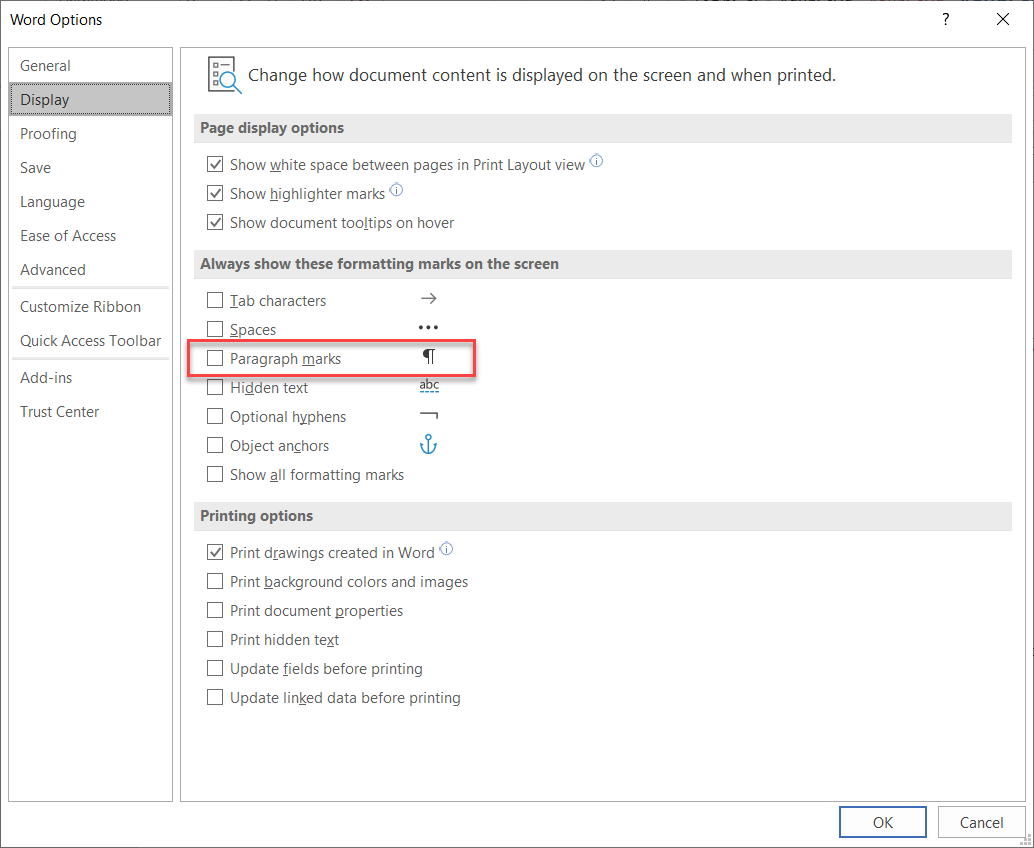Click the hidden text abc symbol
The height and width of the screenshot is (848, 1034).
429,386
